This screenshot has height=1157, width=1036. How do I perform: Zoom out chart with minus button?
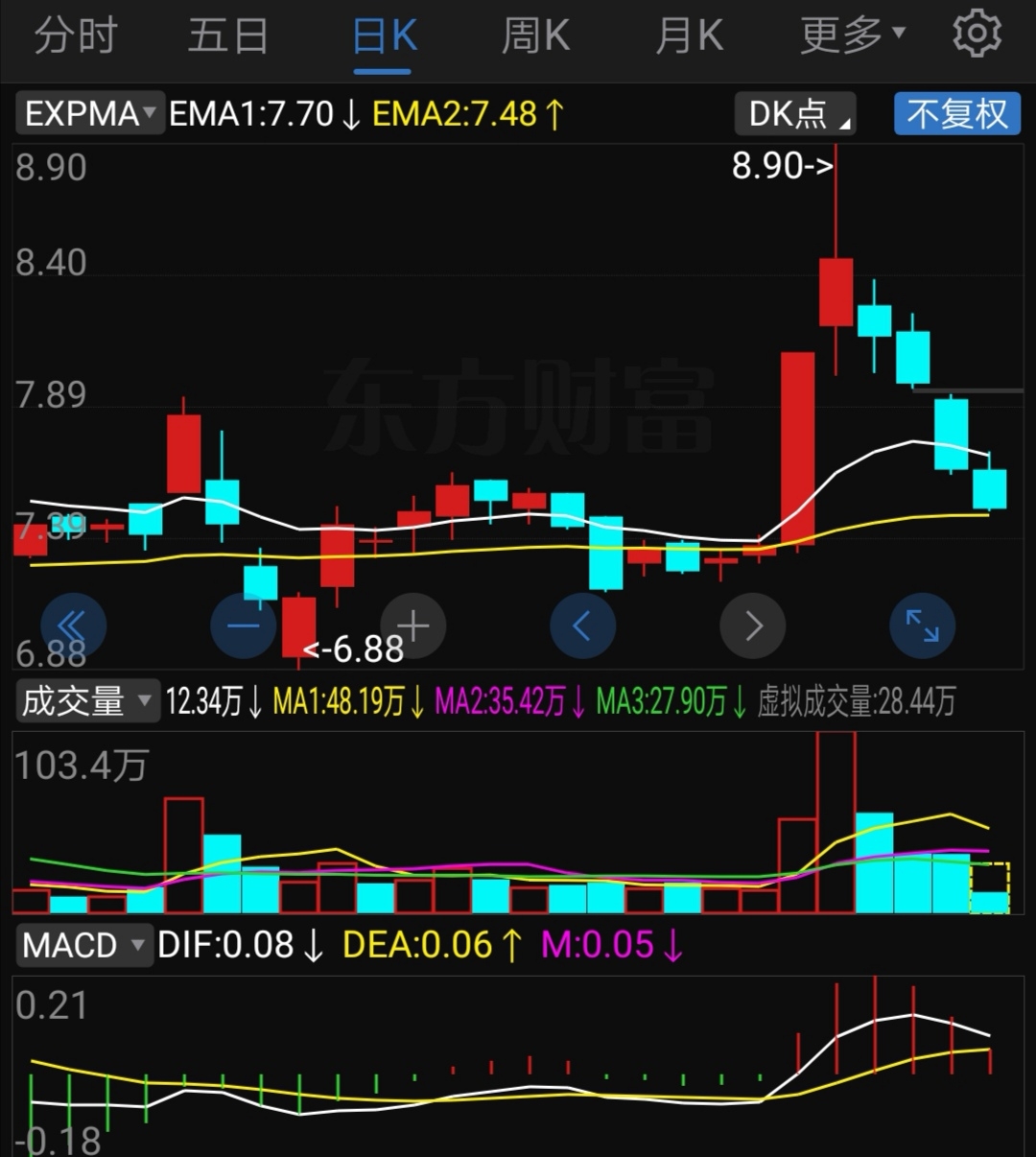click(x=244, y=626)
